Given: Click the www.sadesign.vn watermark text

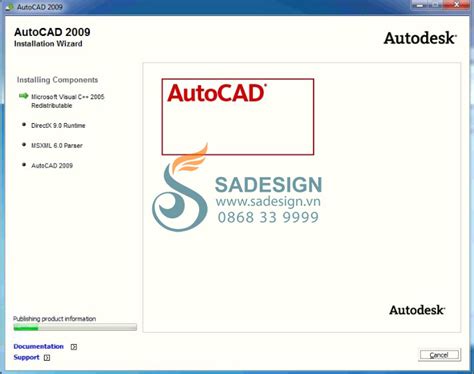Looking at the screenshot, I should tap(268, 202).
